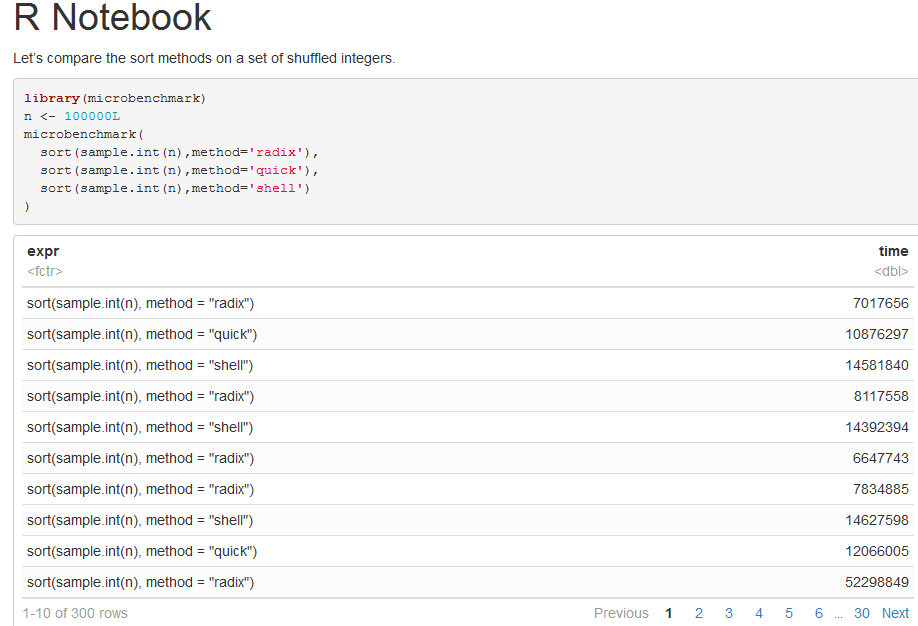Select the row with time 8117558
Image resolution: width=918 pixels, height=626 pixels.
click(x=466, y=396)
